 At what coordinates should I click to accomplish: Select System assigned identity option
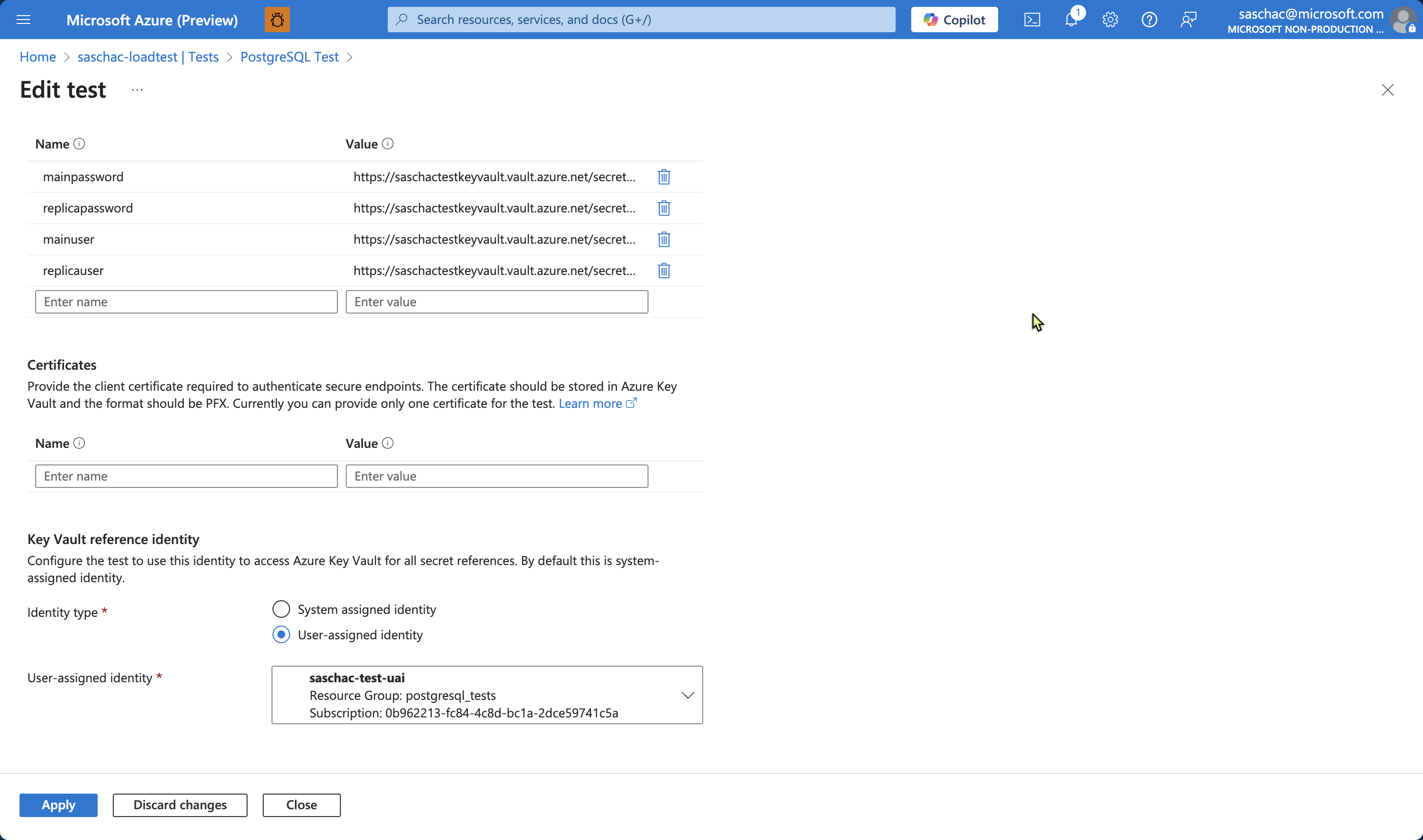(281, 609)
